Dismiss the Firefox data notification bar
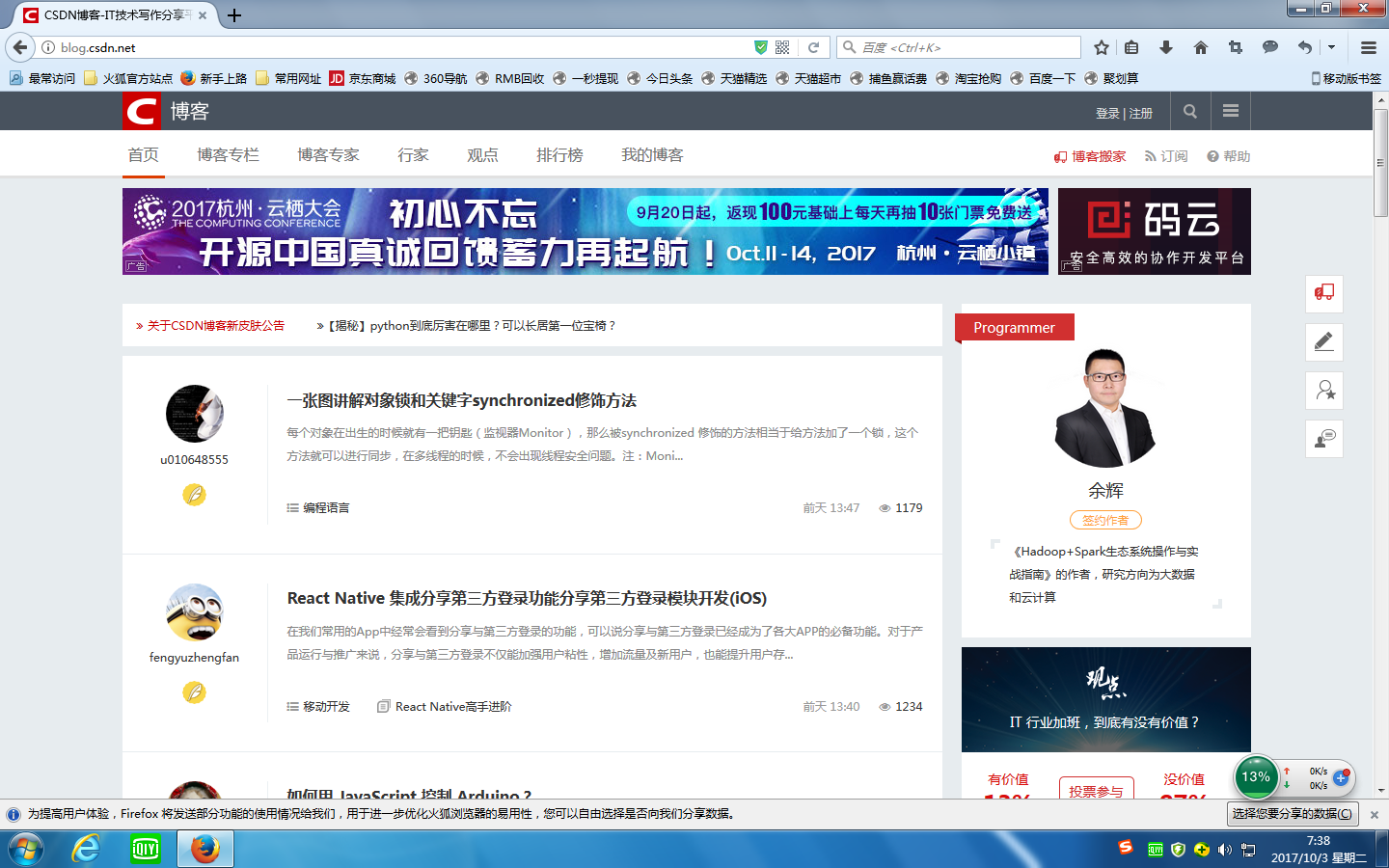This screenshot has width=1389, height=868. [x=1375, y=815]
